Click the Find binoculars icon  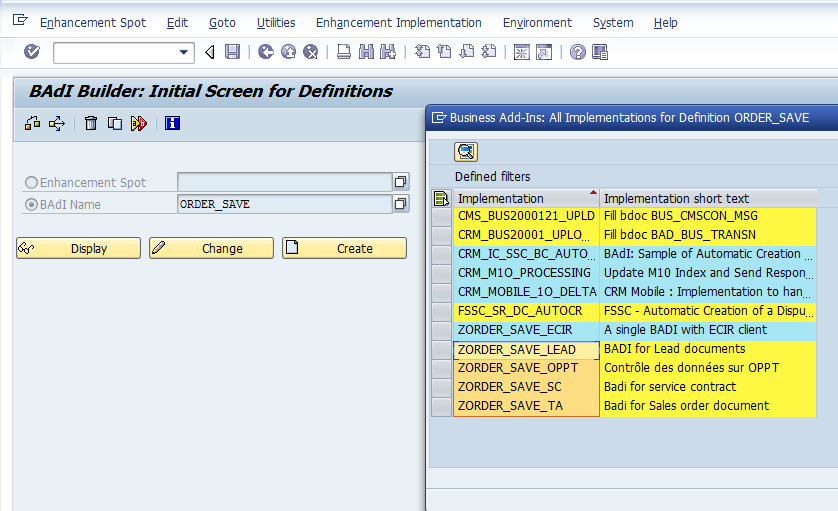click(x=366, y=52)
